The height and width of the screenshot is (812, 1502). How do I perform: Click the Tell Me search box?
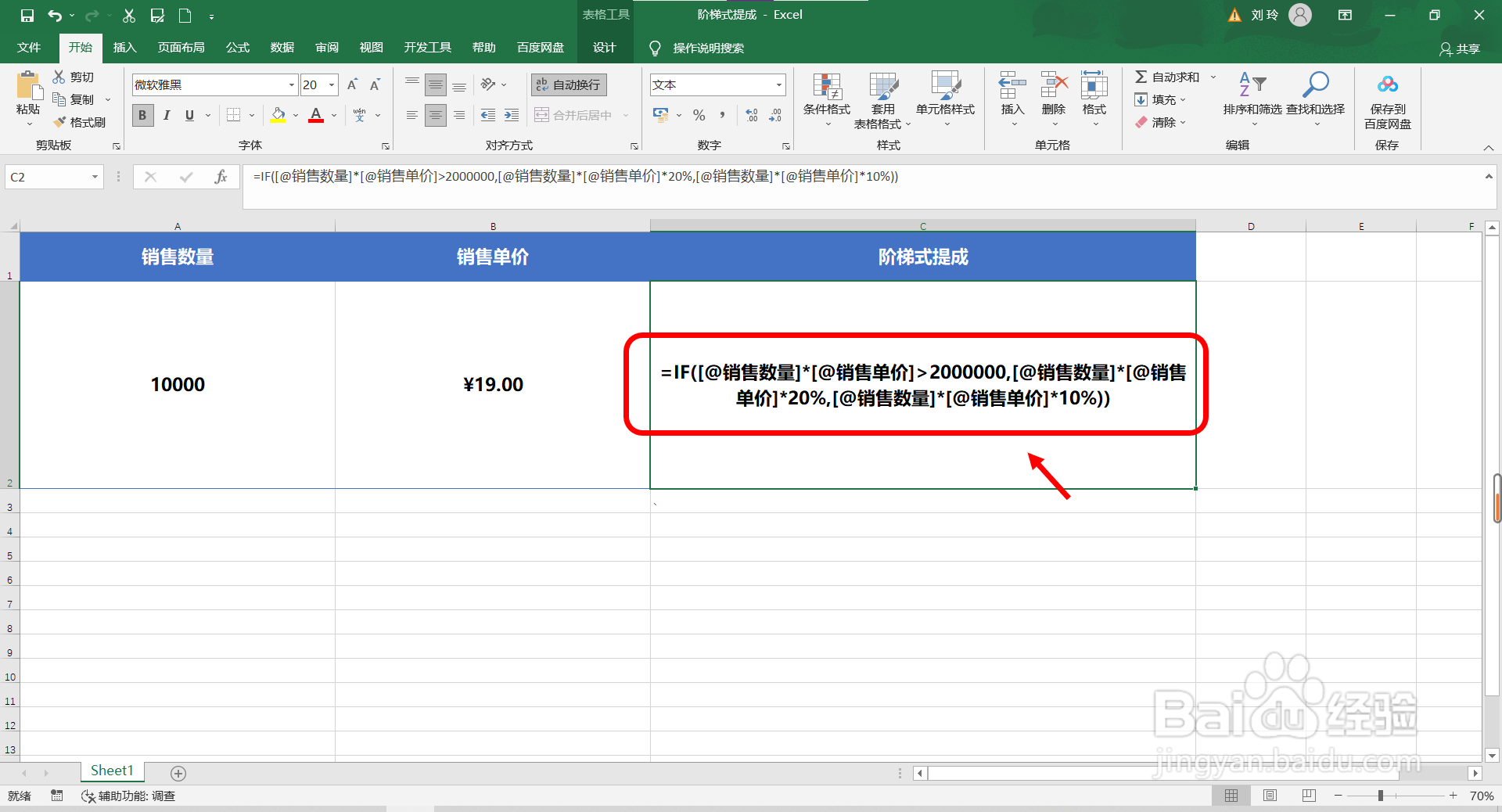coord(708,49)
